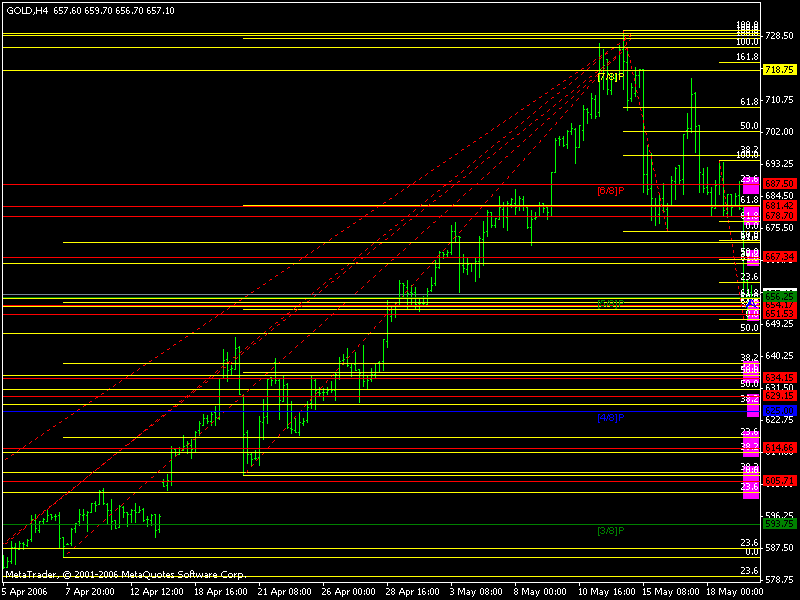Click the green [3/8]P Murrey level label

pyautogui.click(x=611, y=531)
